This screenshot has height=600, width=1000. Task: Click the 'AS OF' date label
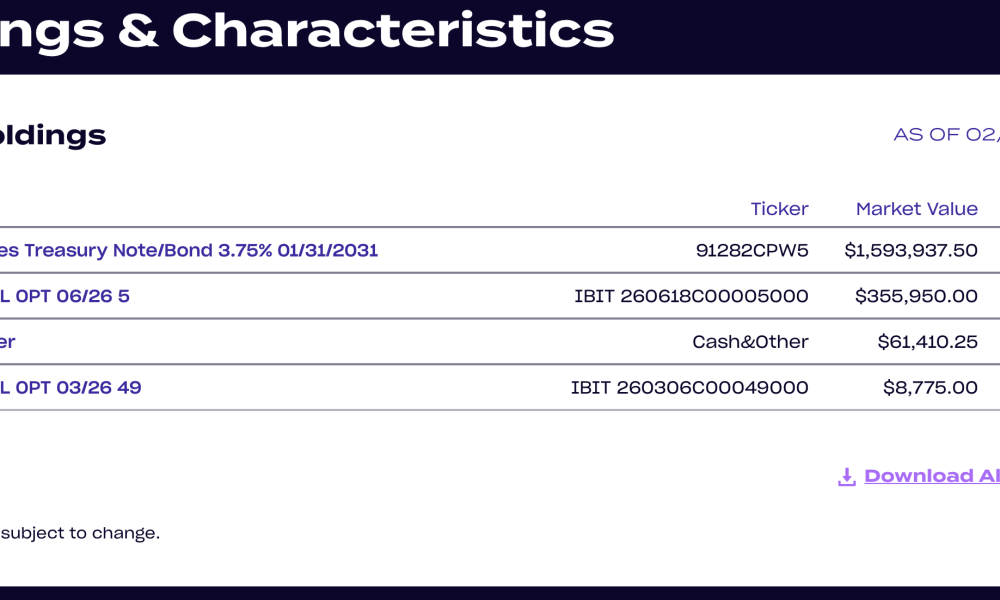[945, 134]
